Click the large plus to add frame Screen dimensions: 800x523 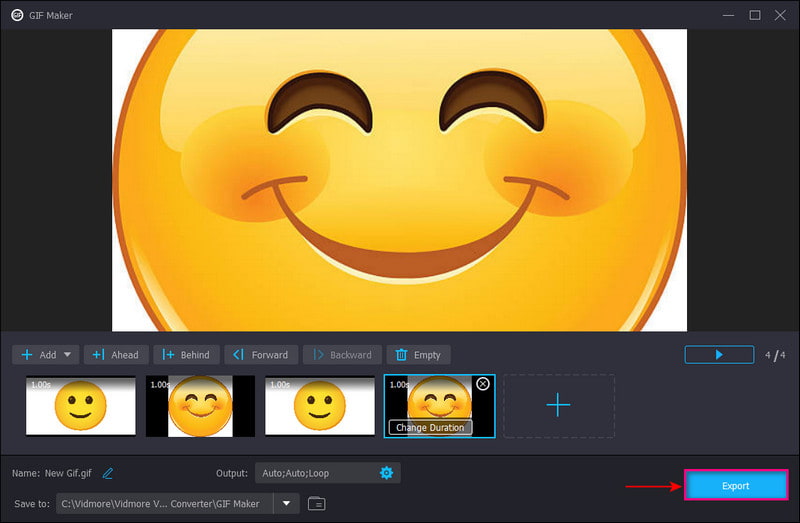[558, 405]
